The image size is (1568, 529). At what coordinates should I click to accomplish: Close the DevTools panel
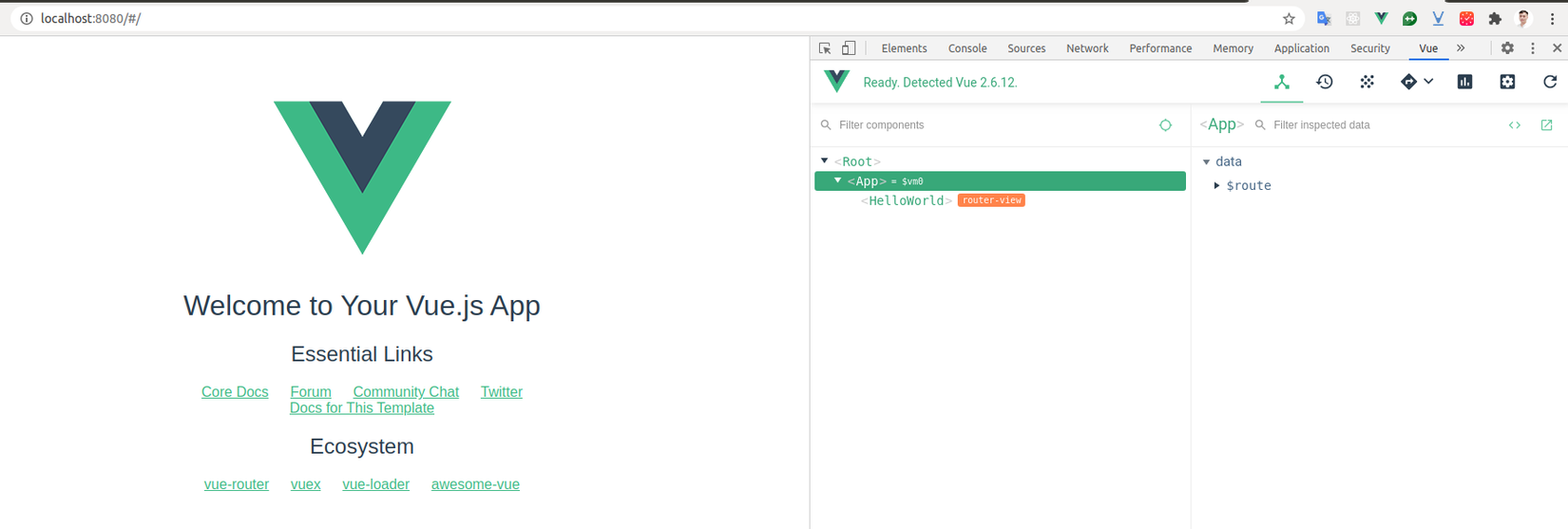[x=1557, y=47]
